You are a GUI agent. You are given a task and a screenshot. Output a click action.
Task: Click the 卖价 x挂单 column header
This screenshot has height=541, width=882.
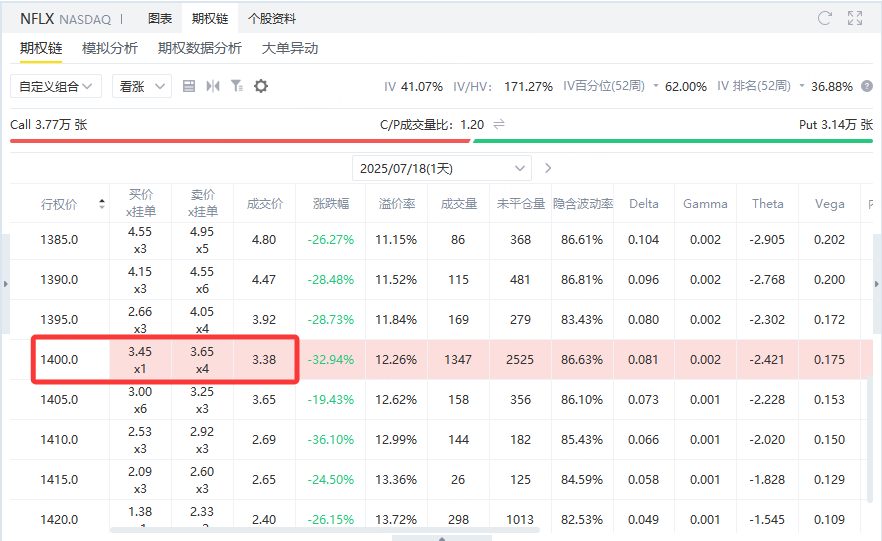pyautogui.click(x=202, y=203)
